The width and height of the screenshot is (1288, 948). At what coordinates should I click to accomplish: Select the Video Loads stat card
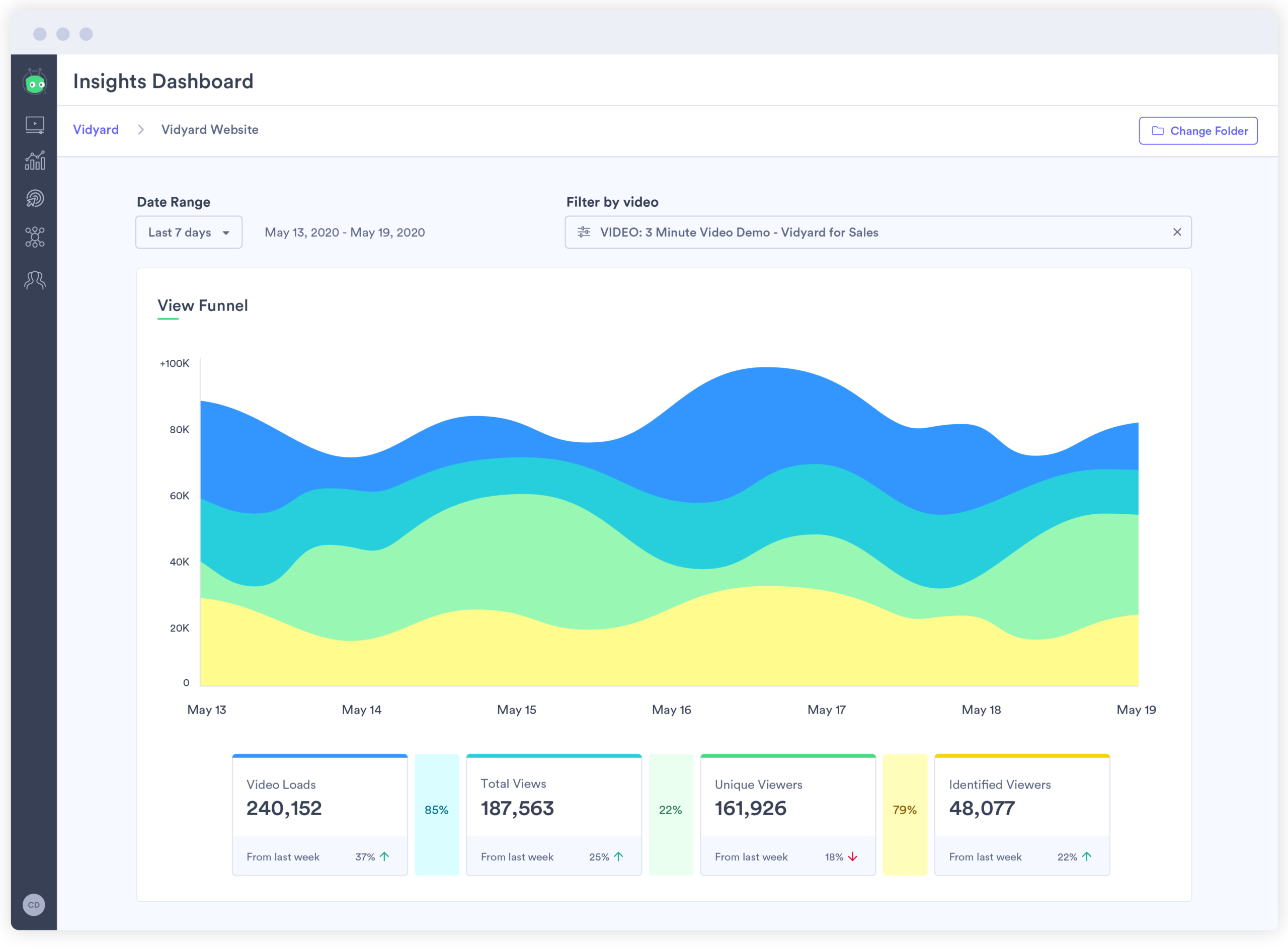[x=319, y=814]
